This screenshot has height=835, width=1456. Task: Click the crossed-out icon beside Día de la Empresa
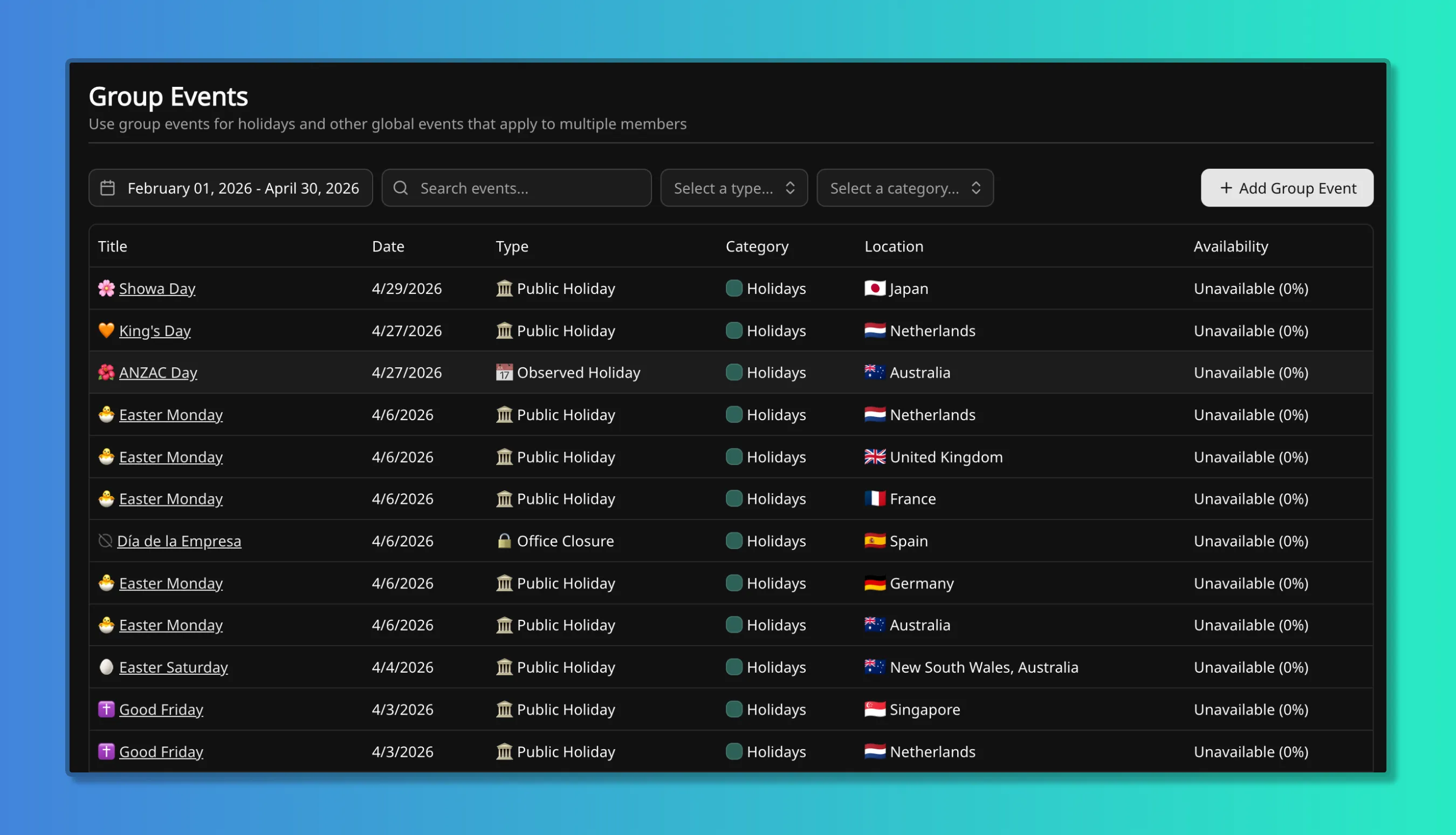105,541
